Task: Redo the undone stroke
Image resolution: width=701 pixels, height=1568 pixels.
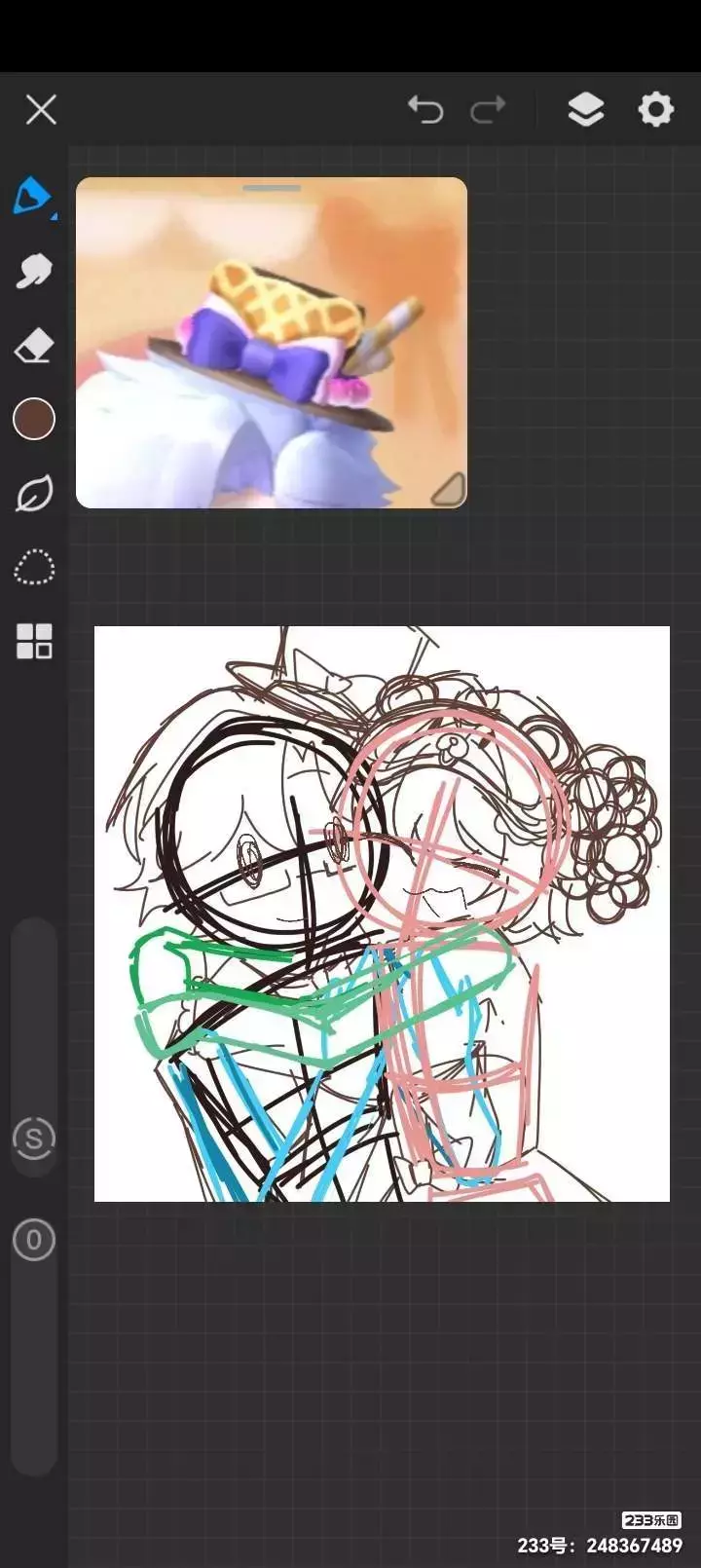Action: 488,109
